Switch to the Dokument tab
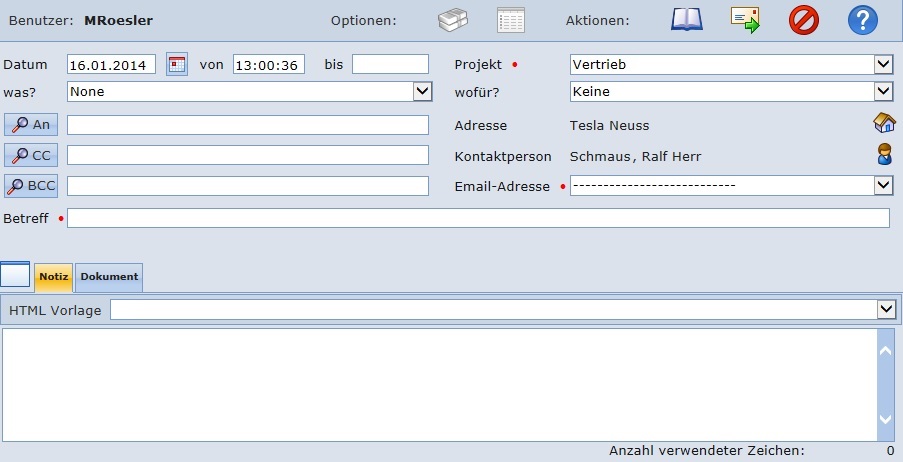The height and width of the screenshot is (462, 903). [109, 277]
